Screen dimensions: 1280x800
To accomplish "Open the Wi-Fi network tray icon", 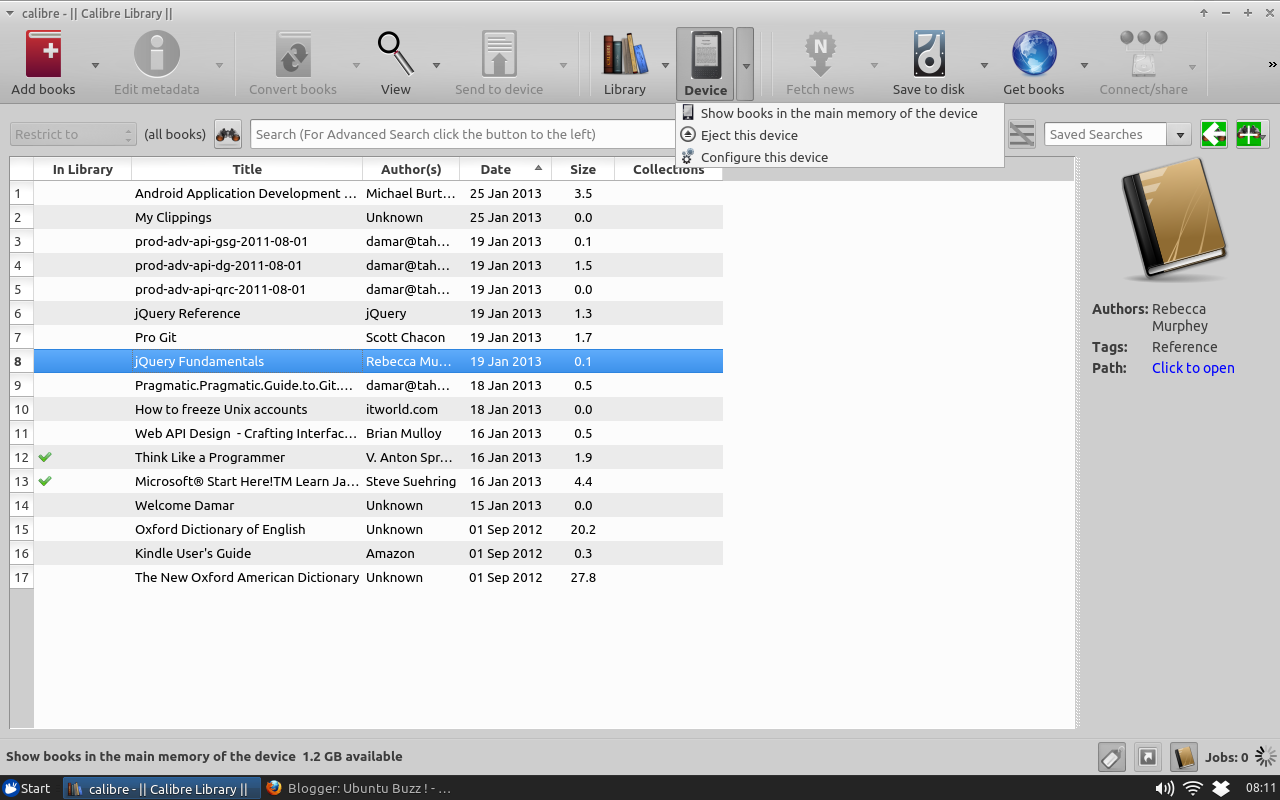I will (1193, 788).
